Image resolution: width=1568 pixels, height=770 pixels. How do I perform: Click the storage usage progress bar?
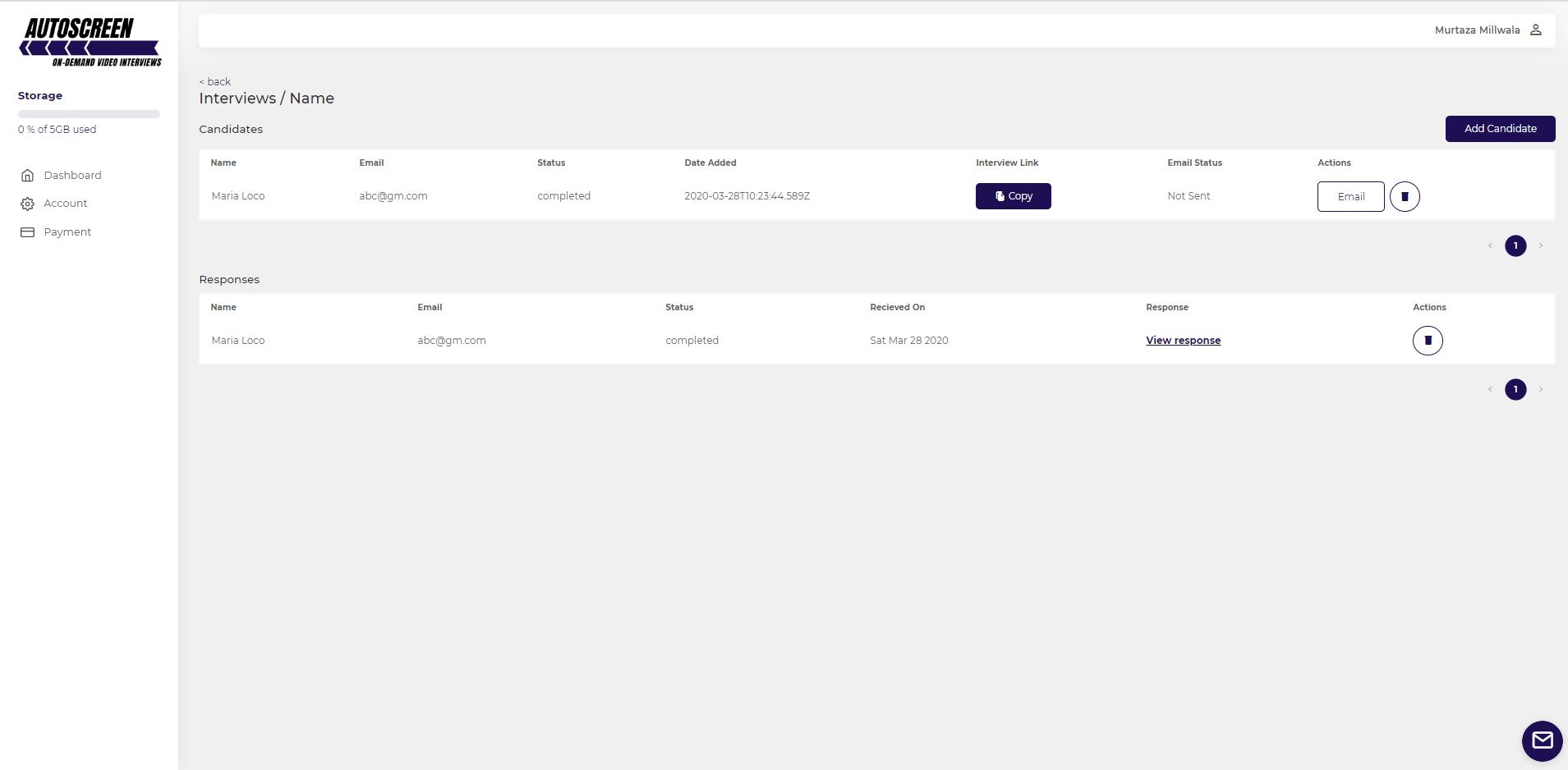pyautogui.click(x=89, y=114)
